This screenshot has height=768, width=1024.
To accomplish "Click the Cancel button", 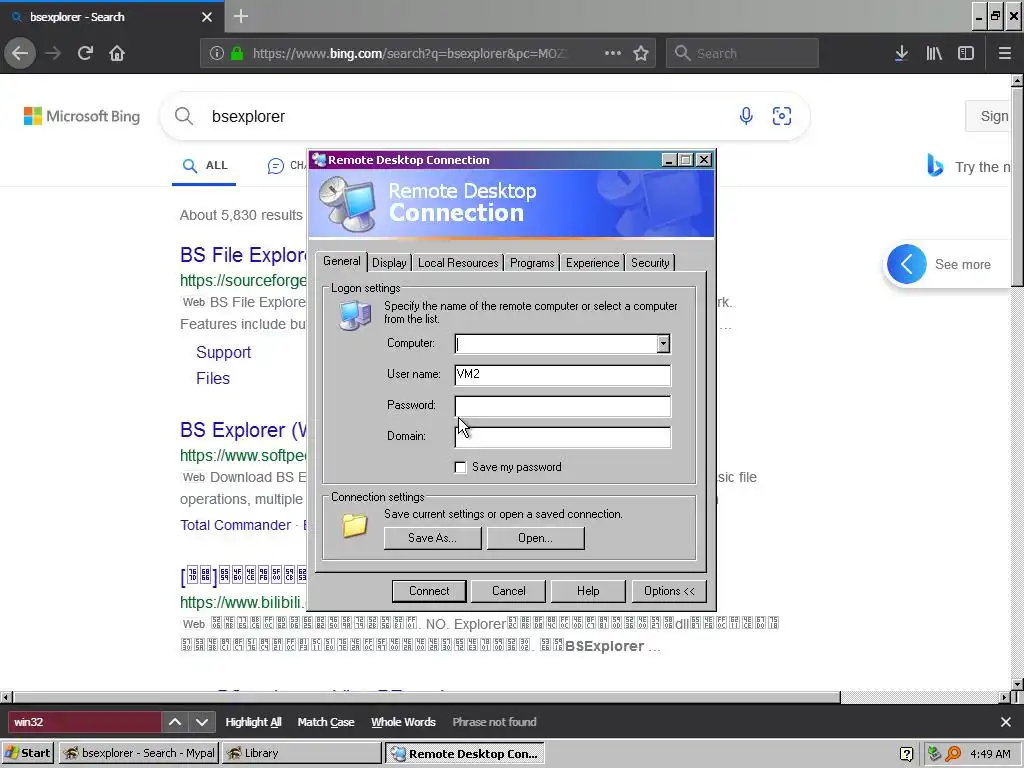I will click(509, 591).
